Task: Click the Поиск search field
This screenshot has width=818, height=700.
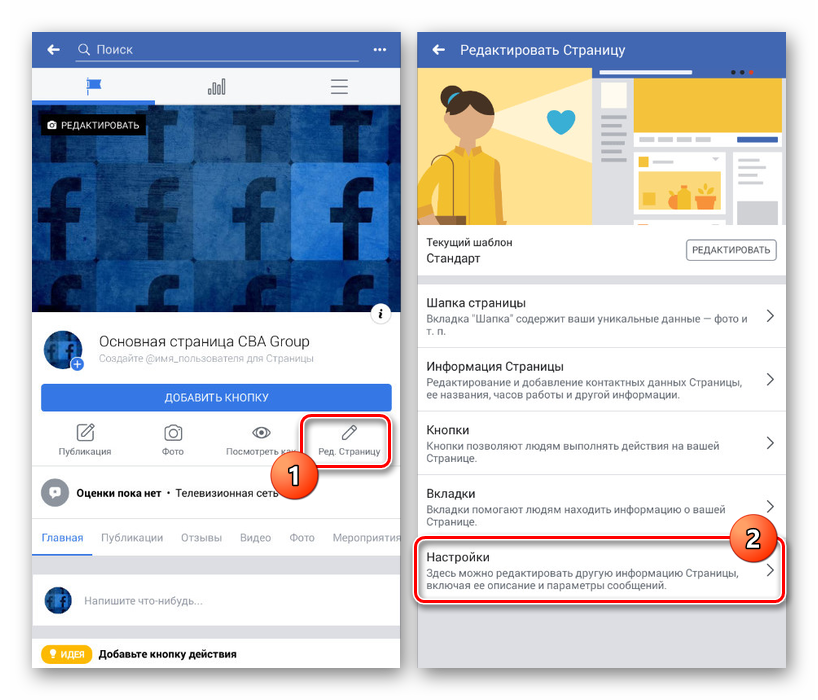Action: [x=216, y=50]
